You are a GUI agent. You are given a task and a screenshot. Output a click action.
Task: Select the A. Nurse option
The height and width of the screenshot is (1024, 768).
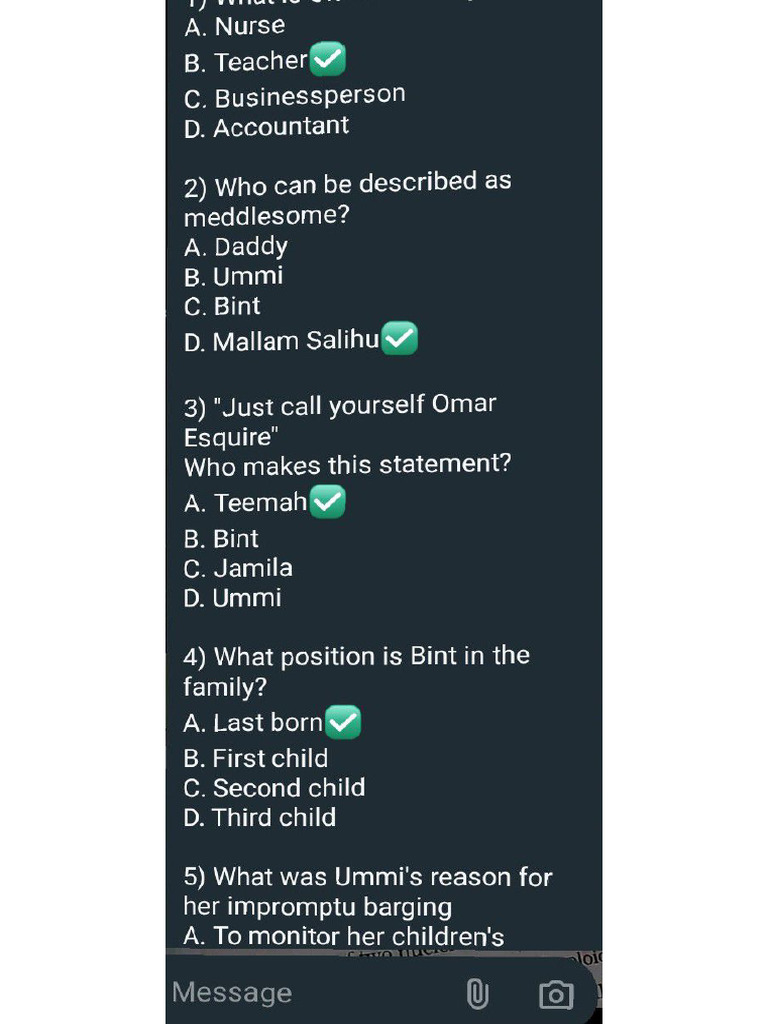point(235,27)
